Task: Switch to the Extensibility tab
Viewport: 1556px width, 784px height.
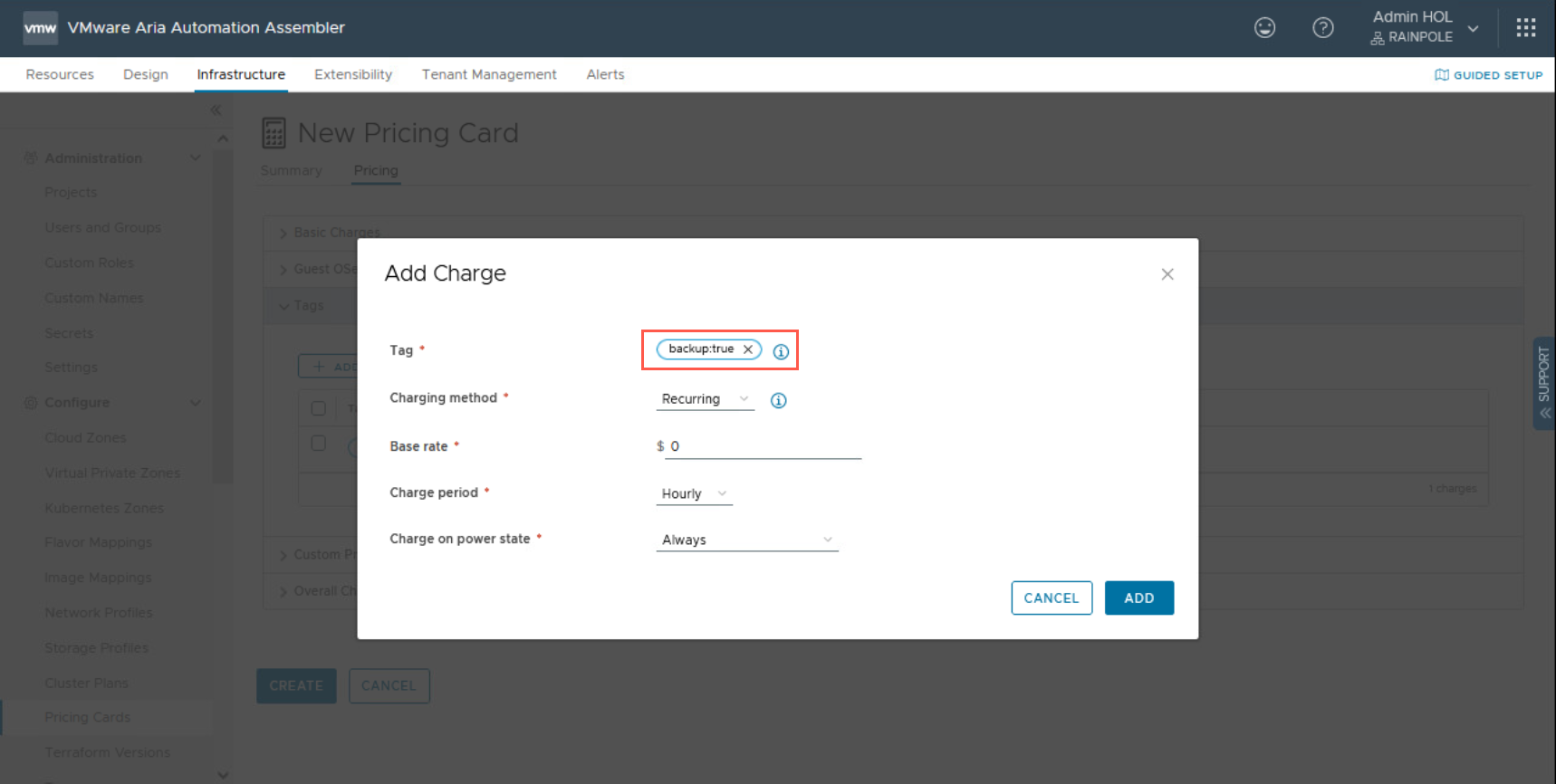Action: pos(352,74)
